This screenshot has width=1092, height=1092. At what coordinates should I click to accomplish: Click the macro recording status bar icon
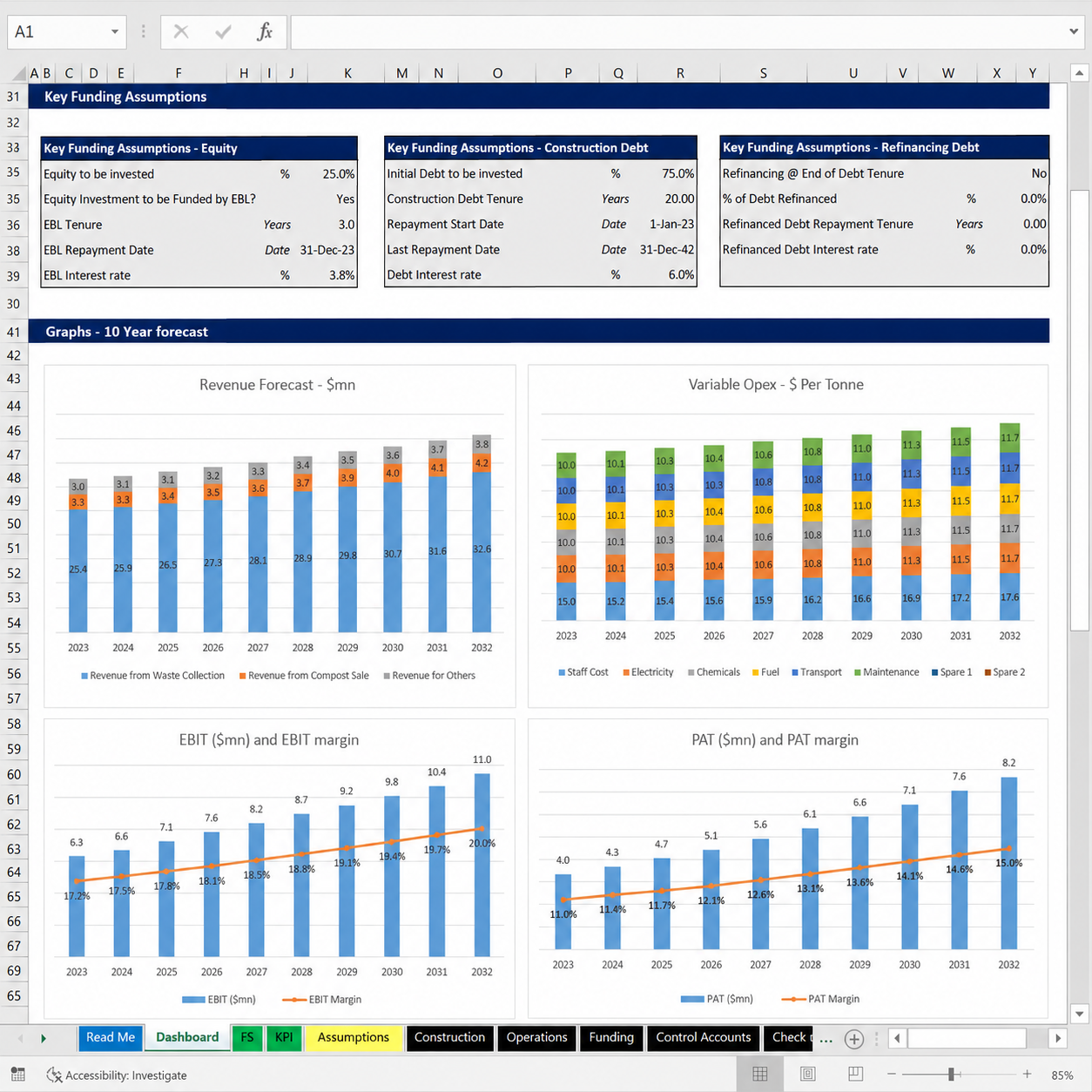(17, 1075)
